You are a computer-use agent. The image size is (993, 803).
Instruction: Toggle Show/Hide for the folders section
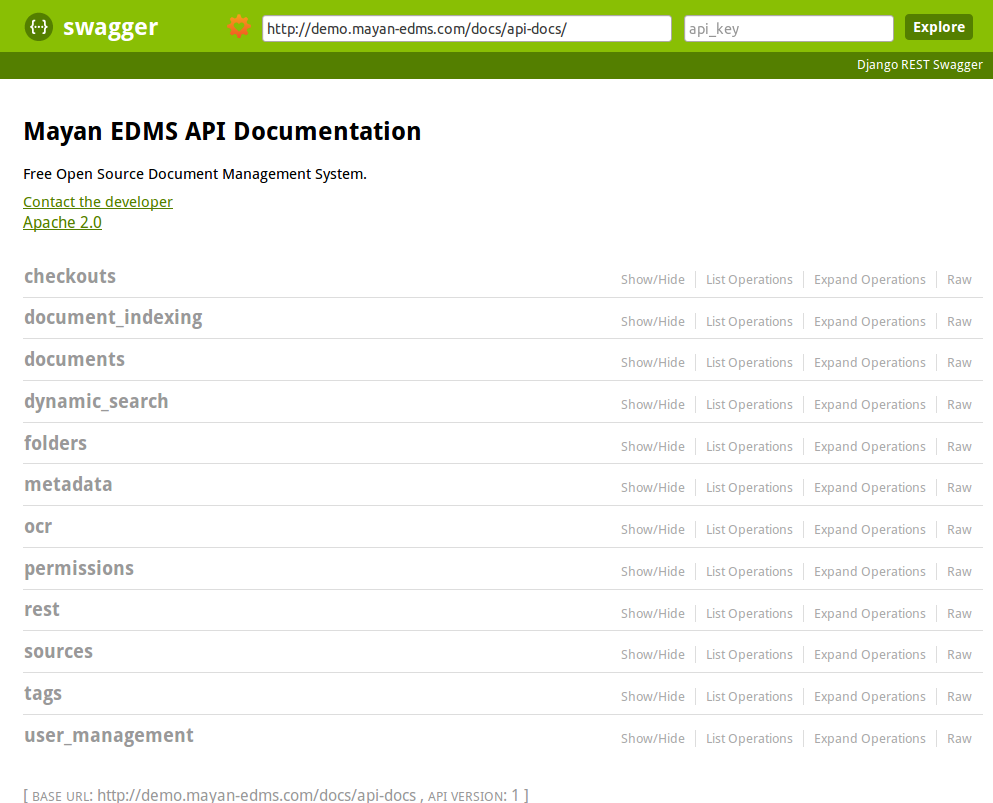pyautogui.click(x=652, y=447)
